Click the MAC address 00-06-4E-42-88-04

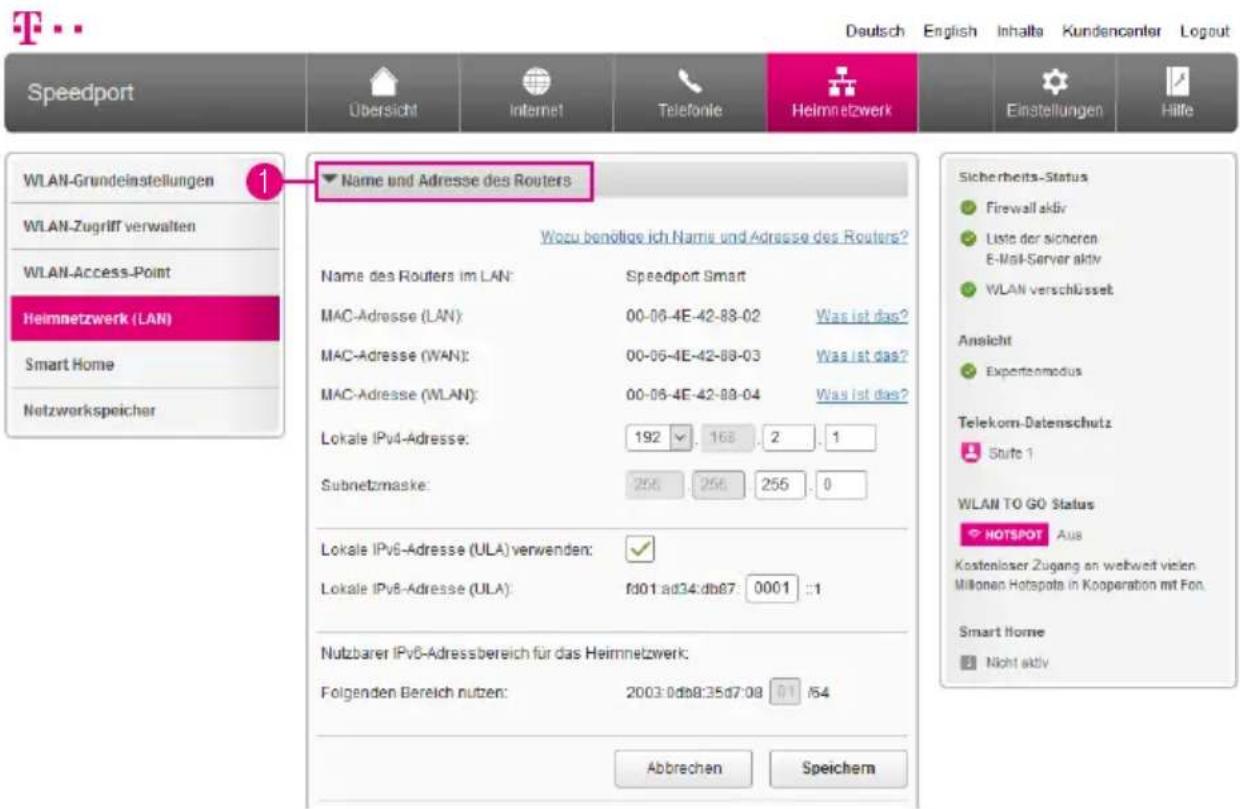[x=693, y=395]
